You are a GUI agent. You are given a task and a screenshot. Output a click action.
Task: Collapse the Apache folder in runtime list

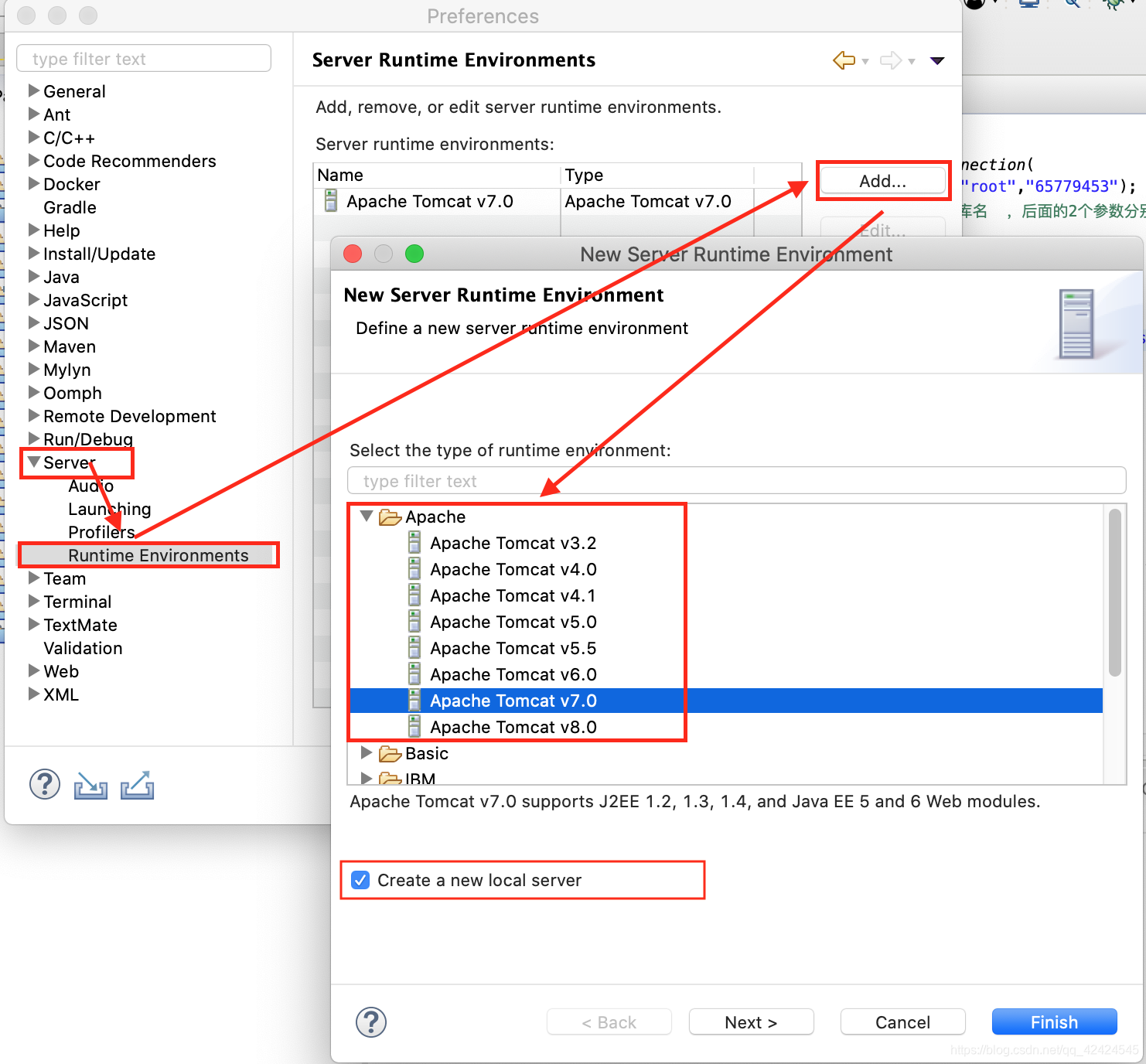[367, 516]
